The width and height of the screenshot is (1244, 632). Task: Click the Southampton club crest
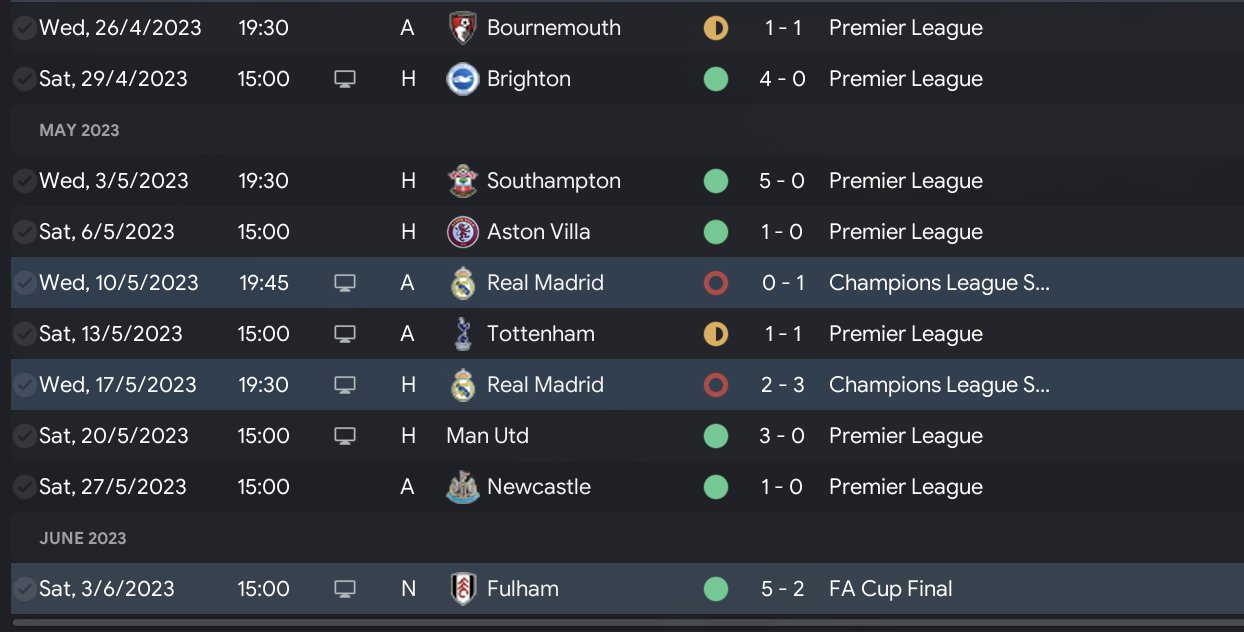(x=461, y=181)
